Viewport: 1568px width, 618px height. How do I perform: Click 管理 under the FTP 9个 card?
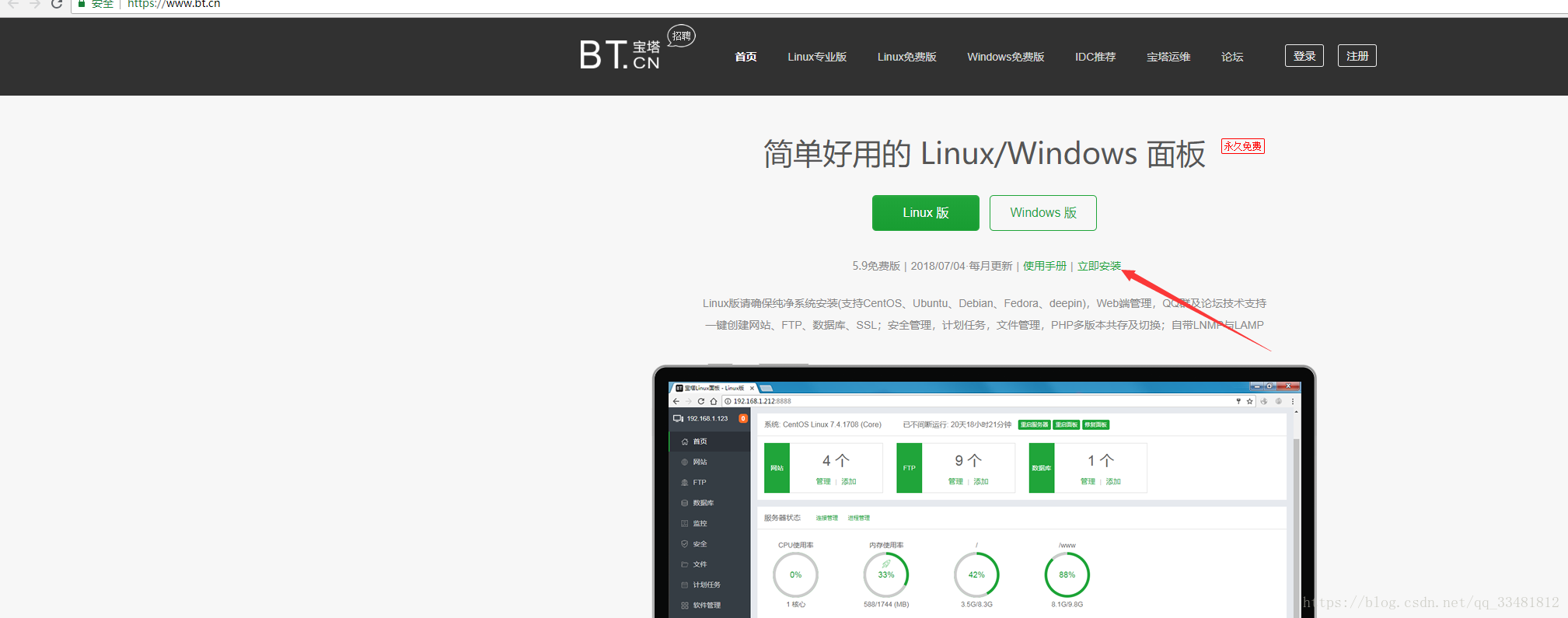[955, 481]
